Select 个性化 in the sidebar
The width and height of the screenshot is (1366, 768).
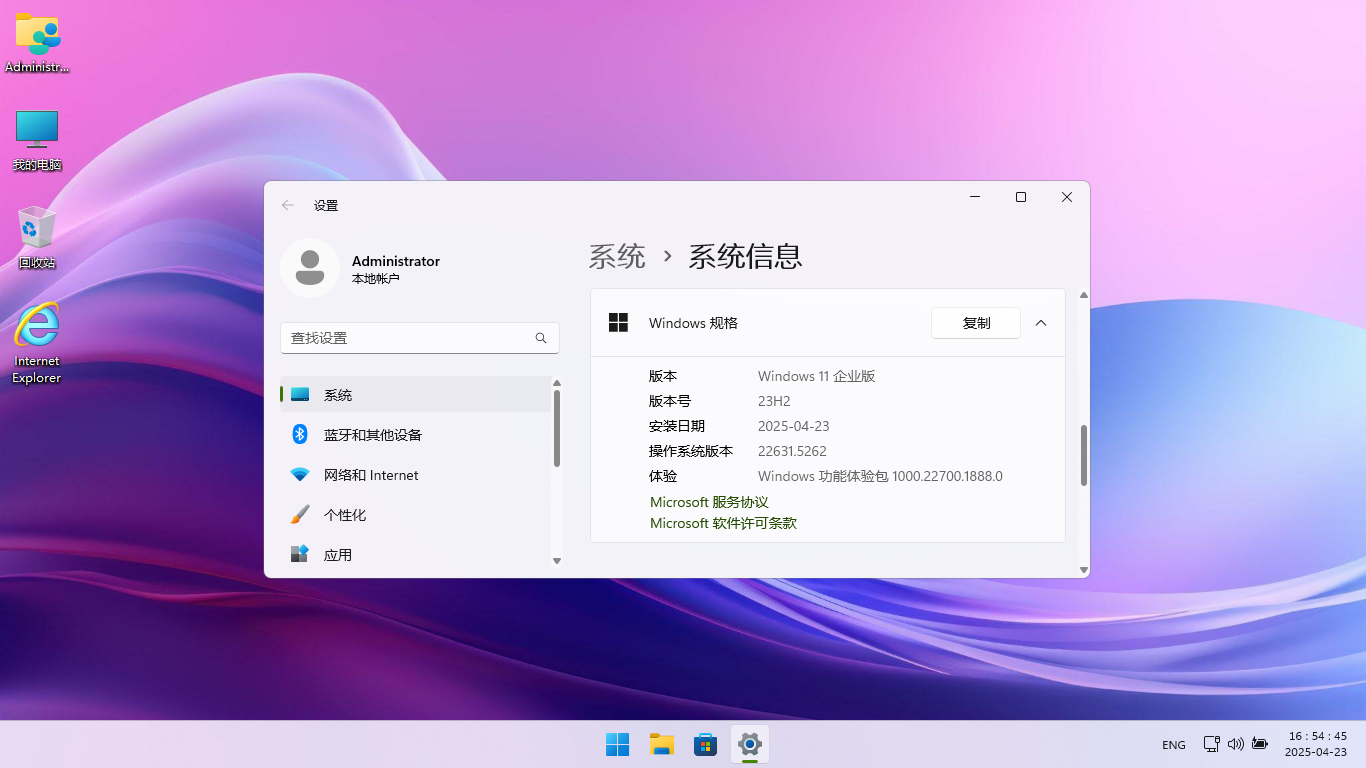415,515
